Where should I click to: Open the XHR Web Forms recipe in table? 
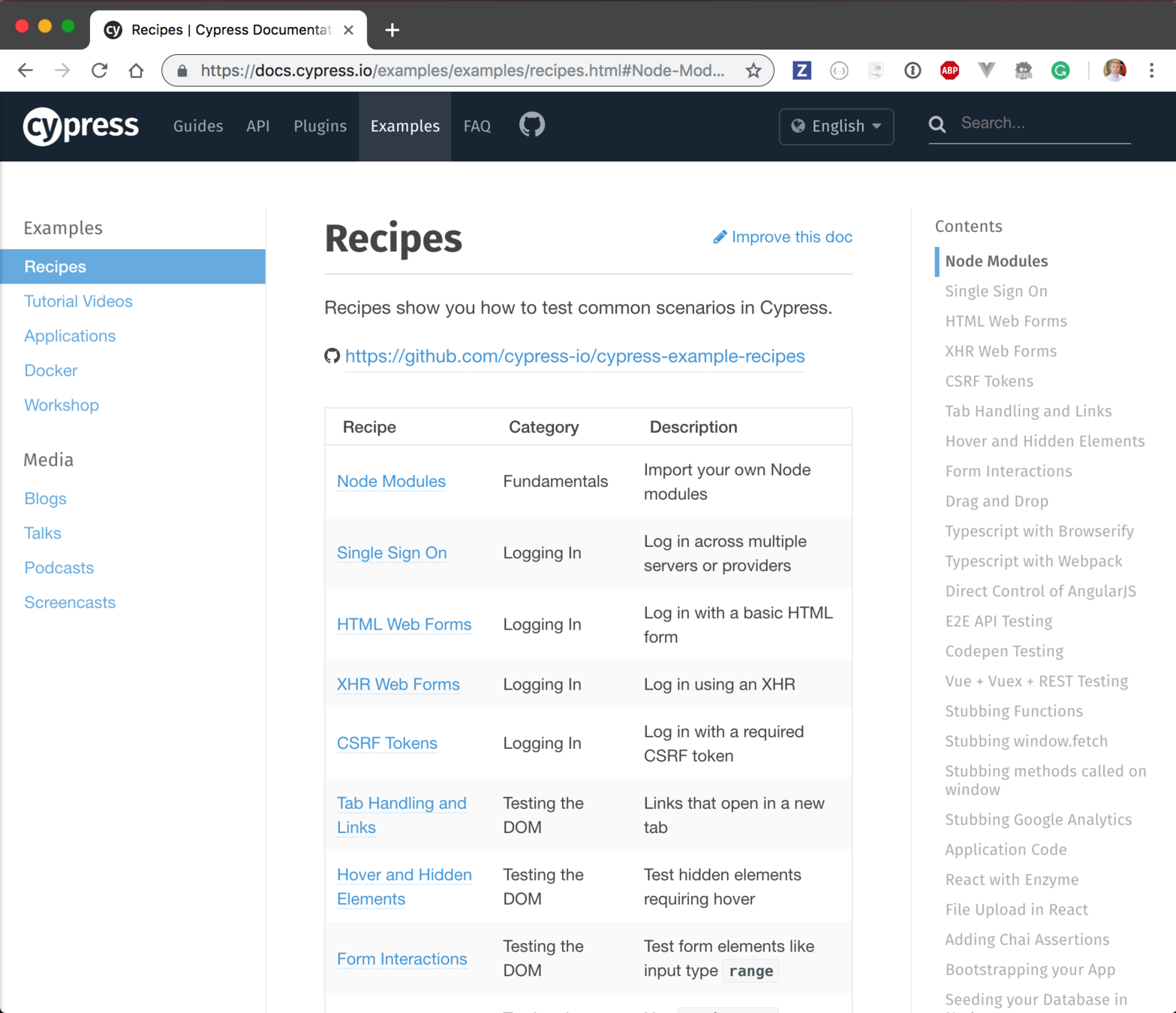(x=398, y=684)
